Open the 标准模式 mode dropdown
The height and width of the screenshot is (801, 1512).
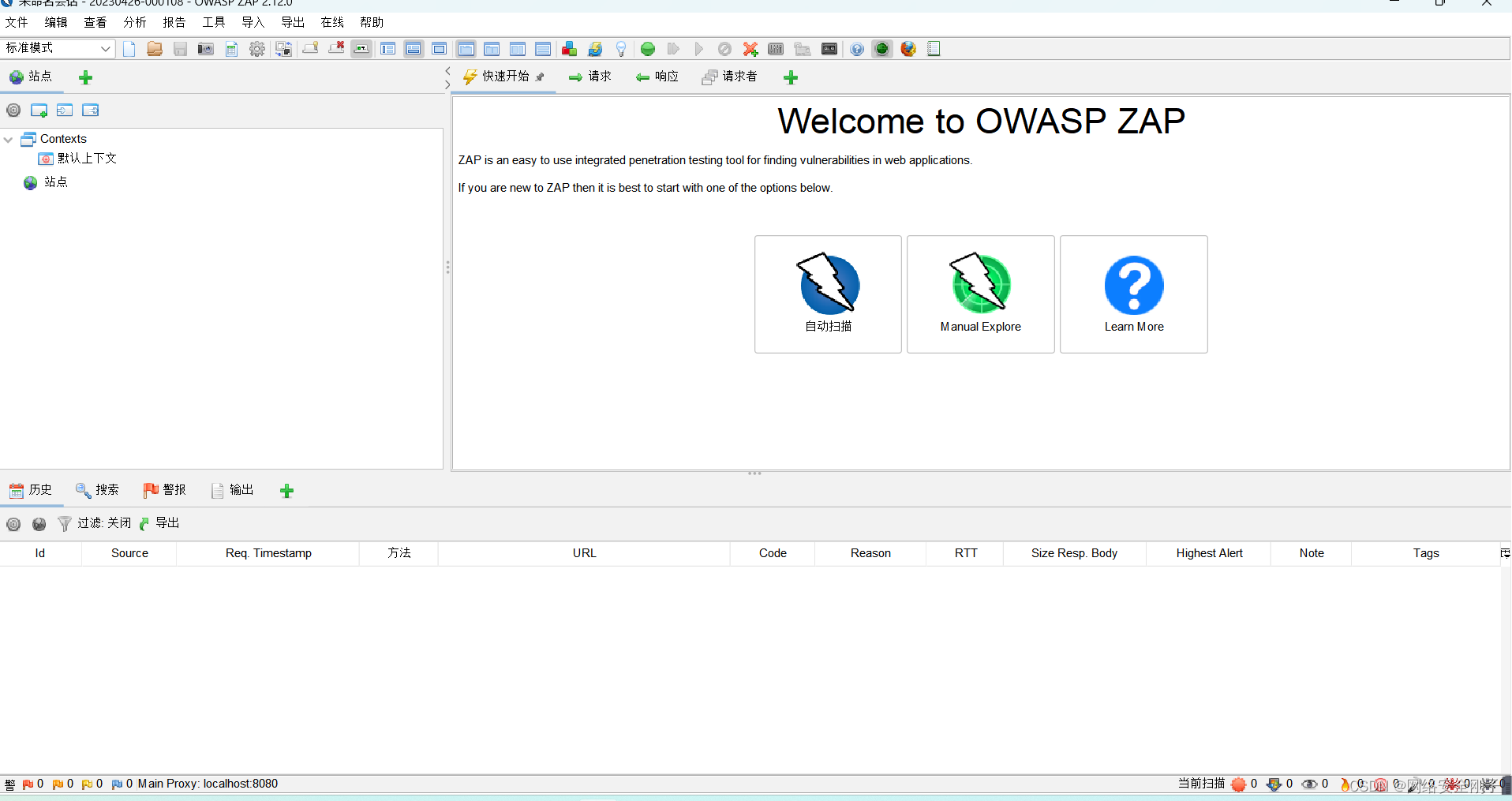tap(58, 49)
